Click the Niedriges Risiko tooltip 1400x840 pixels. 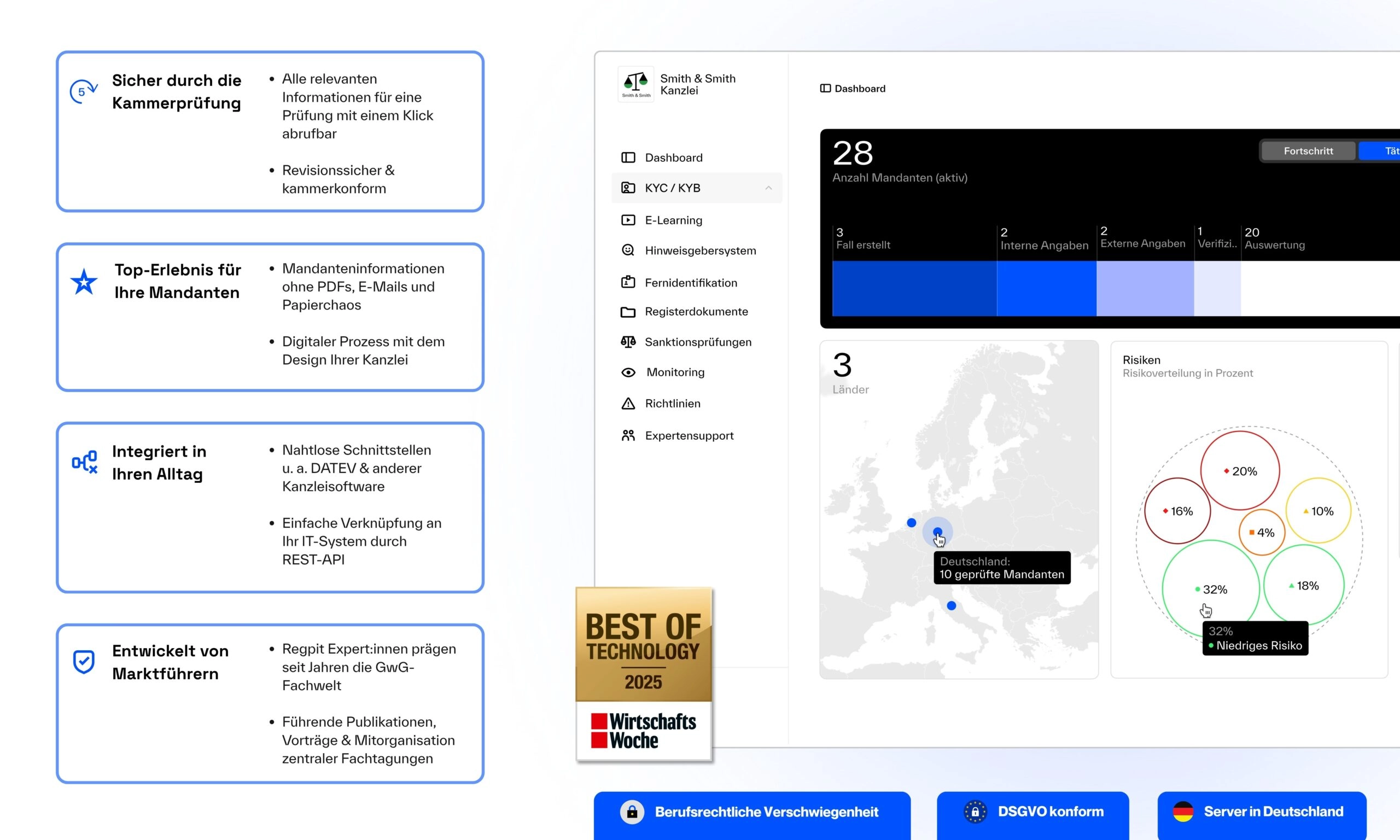(1255, 639)
